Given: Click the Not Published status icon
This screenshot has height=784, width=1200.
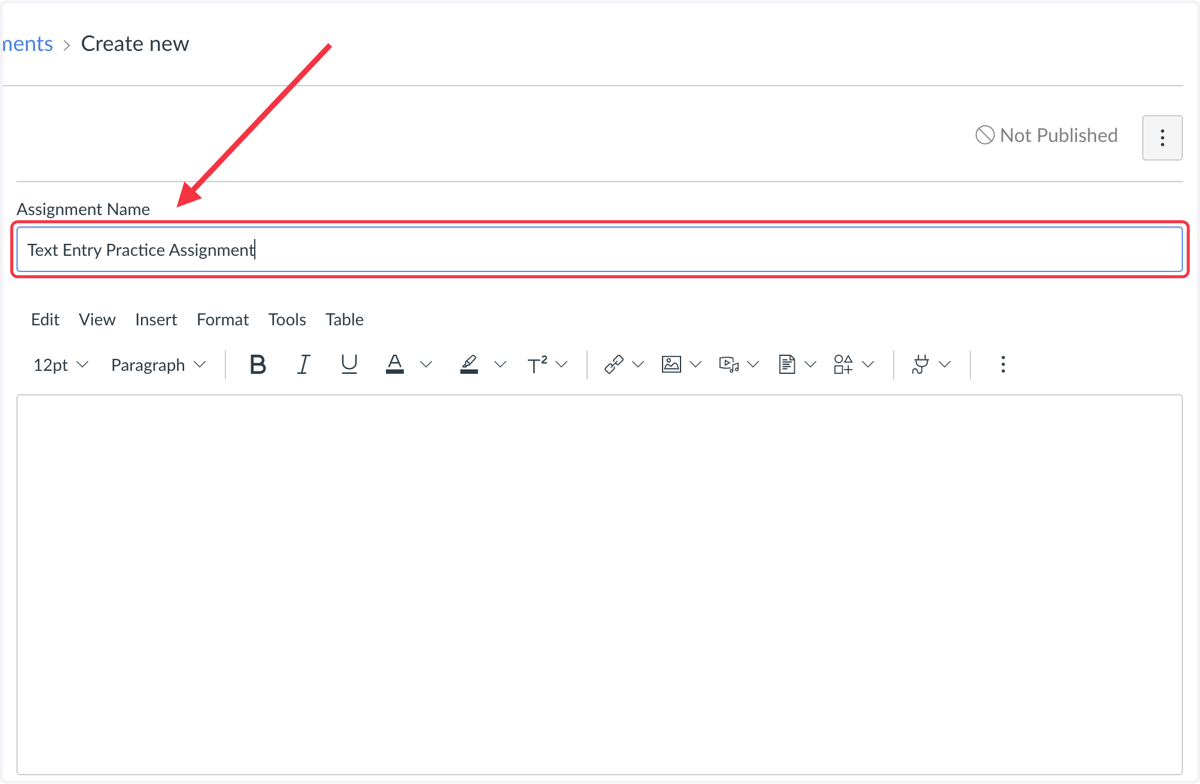Looking at the screenshot, I should [x=985, y=135].
